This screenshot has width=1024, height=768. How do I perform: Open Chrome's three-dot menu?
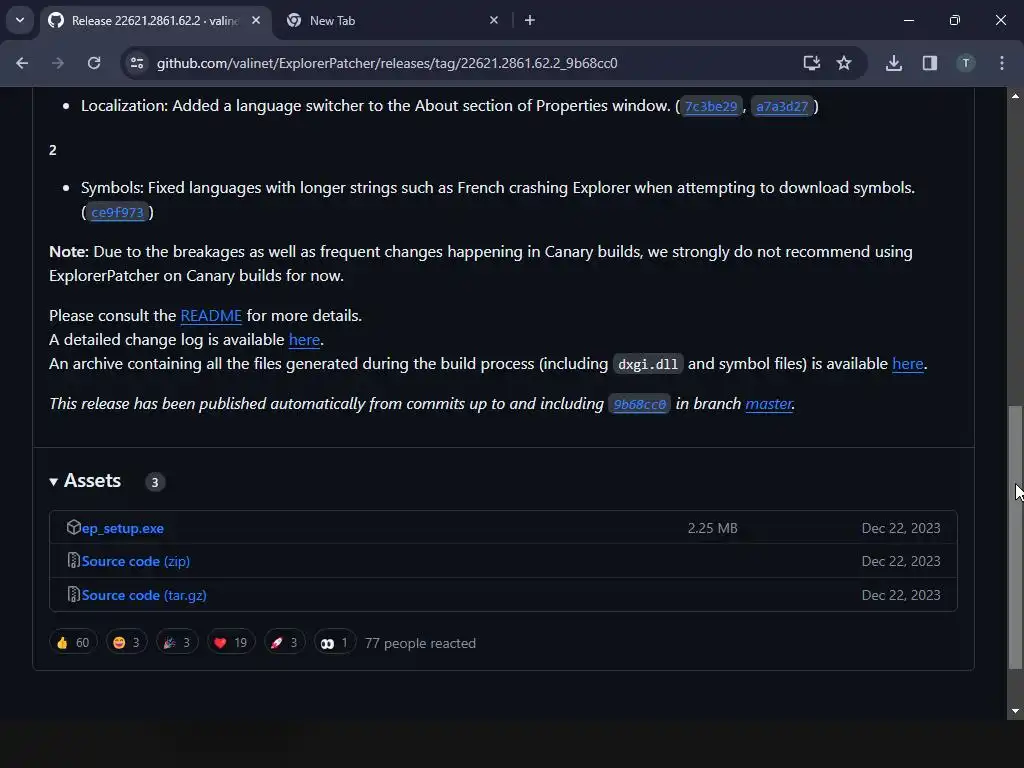pos(1002,63)
